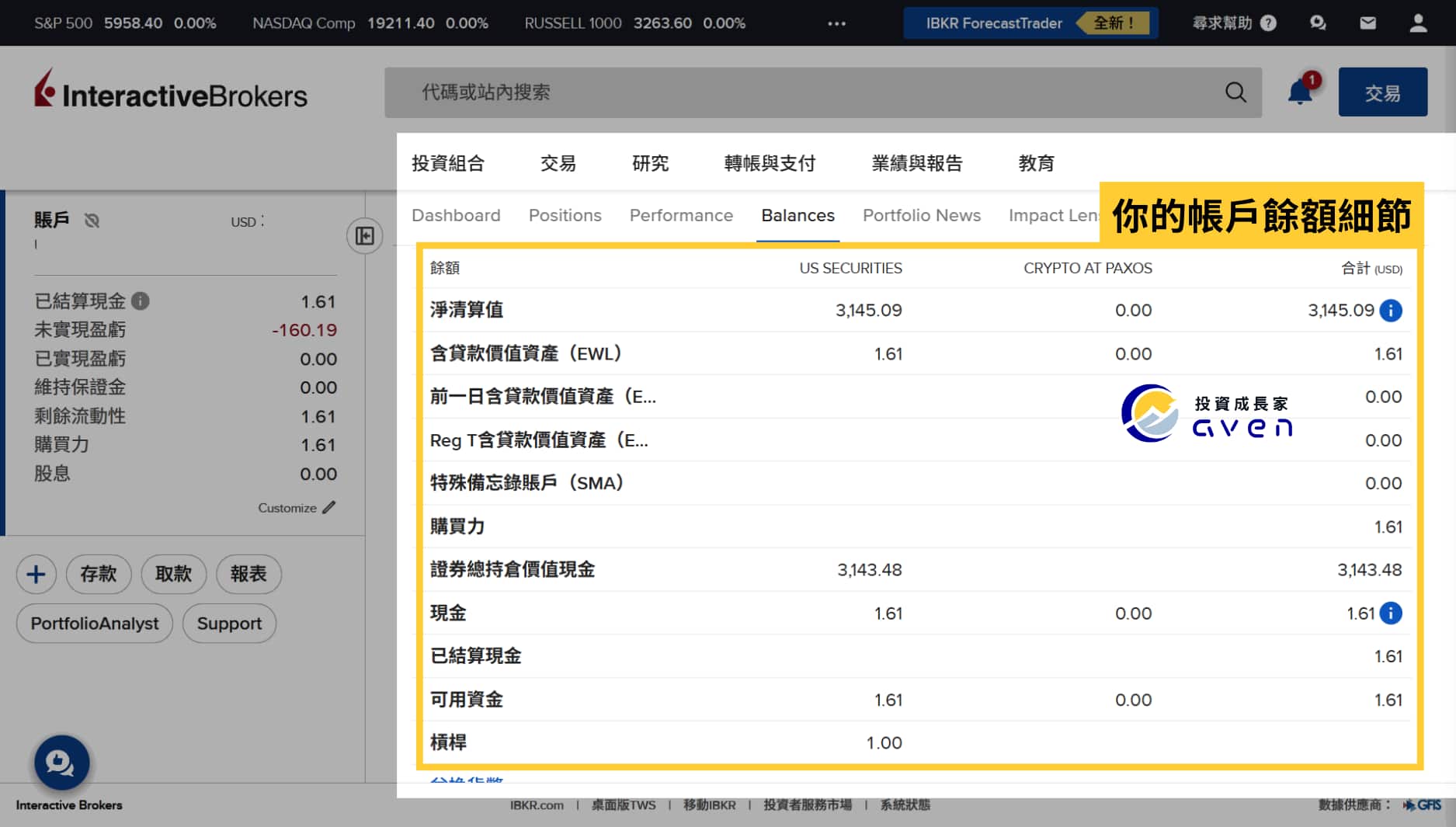This screenshot has width=1456, height=827.
Task: Open the 投資組合 menu
Action: [448, 163]
